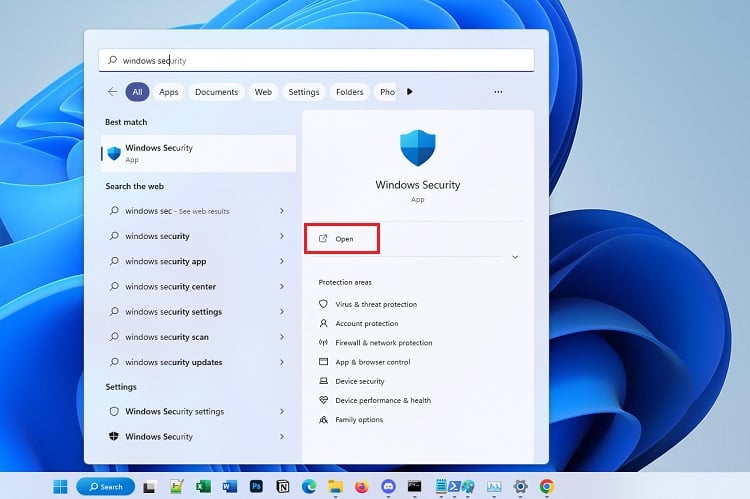Open the Paint taskbar icon

(x=468, y=487)
